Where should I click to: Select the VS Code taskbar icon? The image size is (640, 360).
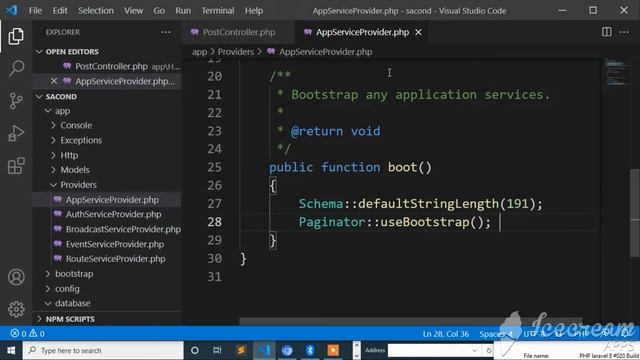[264, 351]
